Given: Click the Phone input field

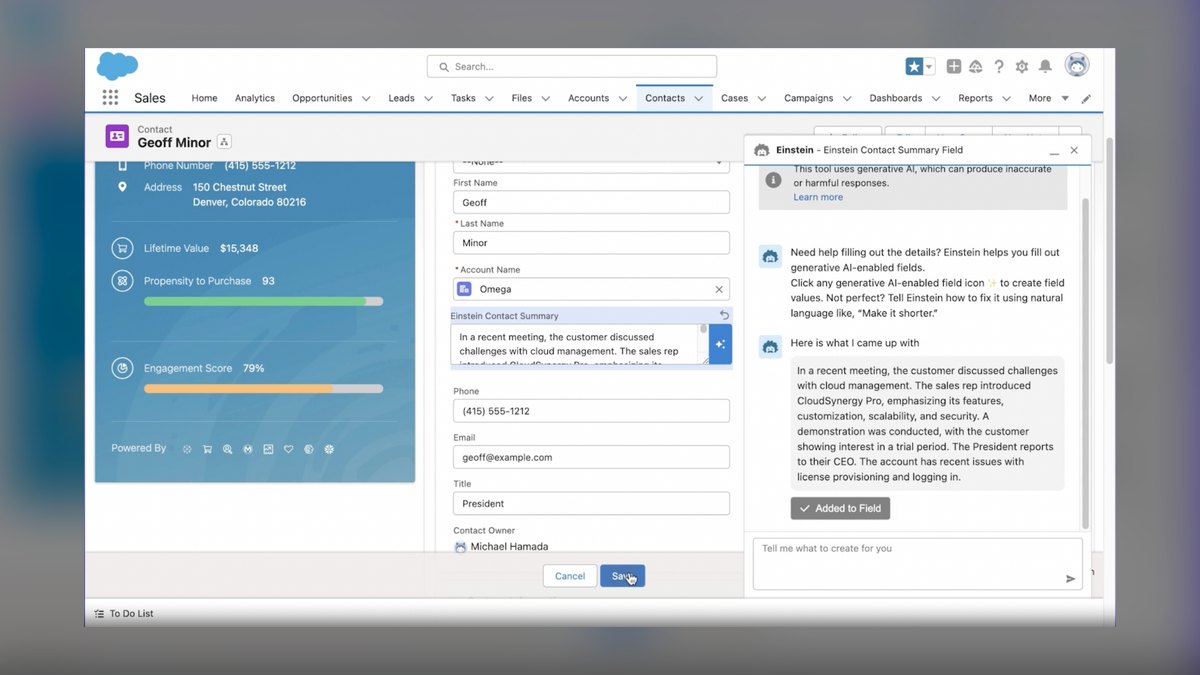Looking at the screenshot, I should pos(591,411).
